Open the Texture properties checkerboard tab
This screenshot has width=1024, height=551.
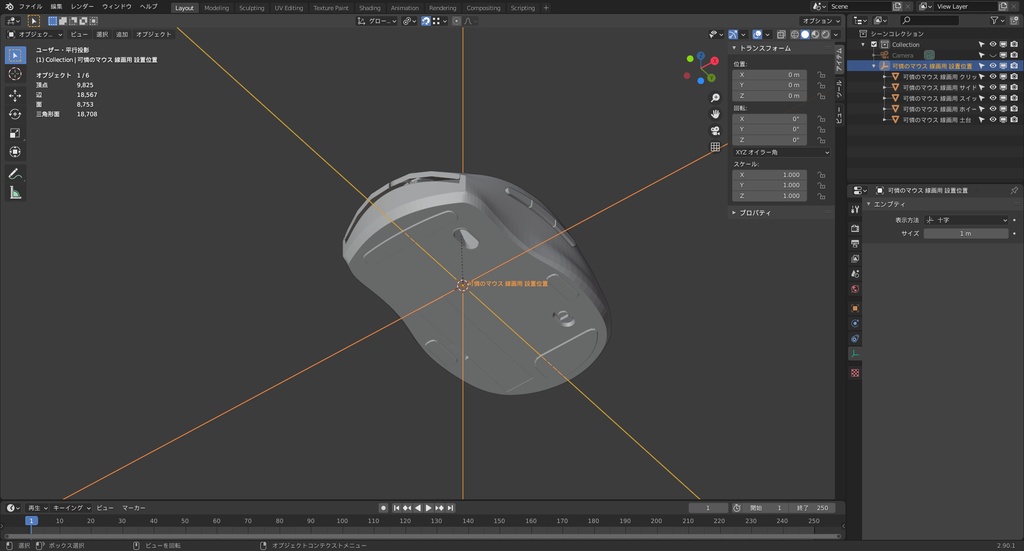[855, 373]
